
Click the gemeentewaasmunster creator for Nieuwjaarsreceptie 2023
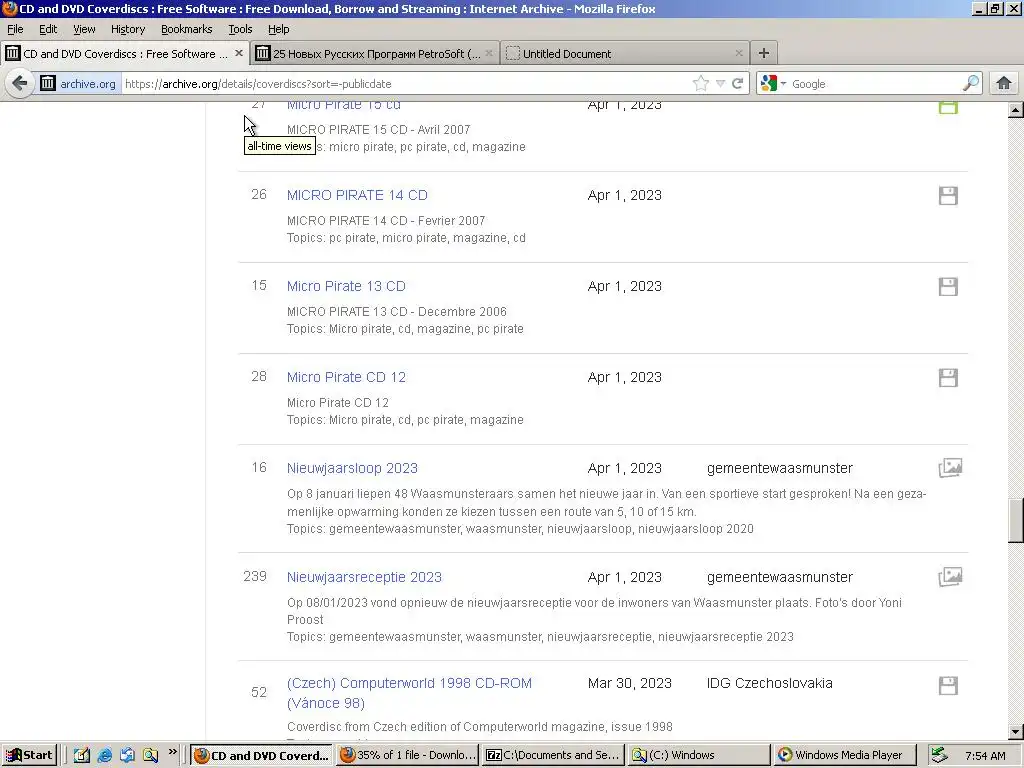[x=780, y=577]
